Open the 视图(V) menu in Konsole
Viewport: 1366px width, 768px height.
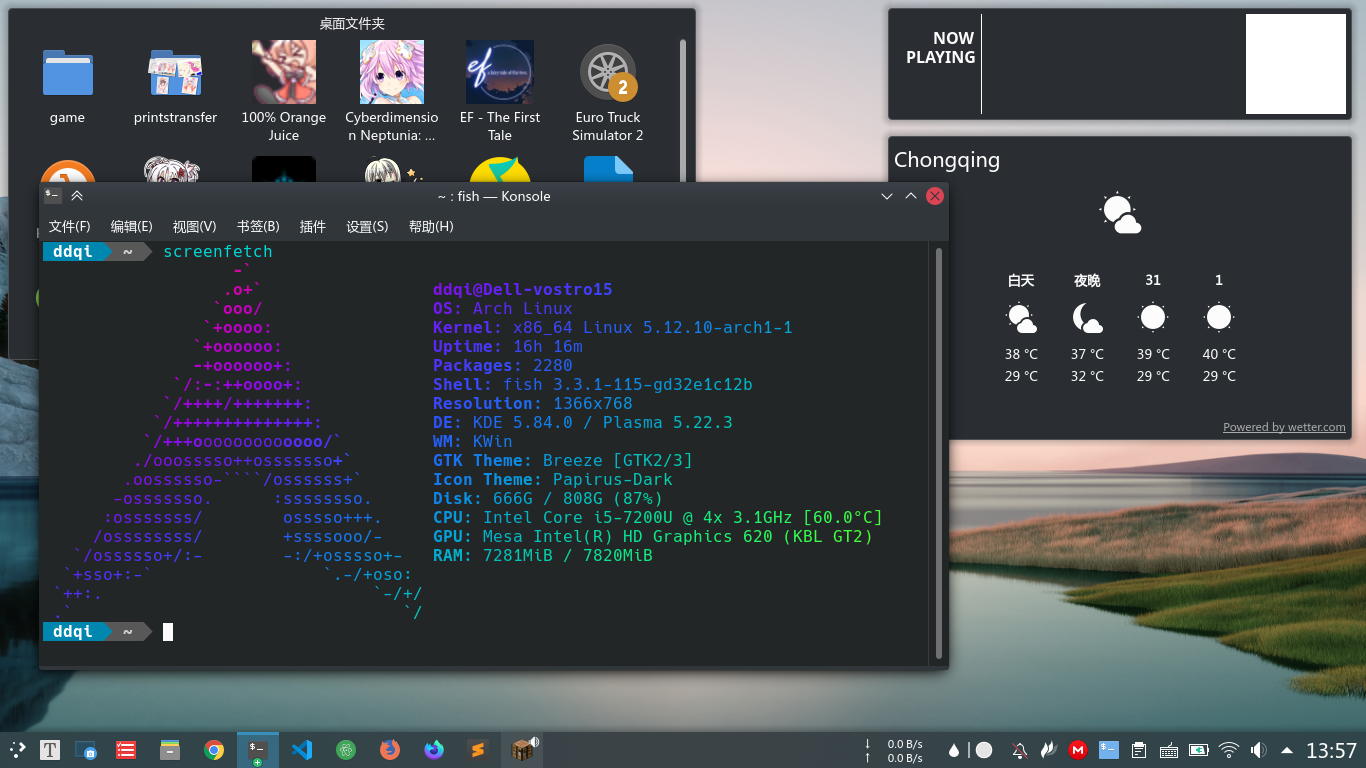pyautogui.click(x=194, y=227)
